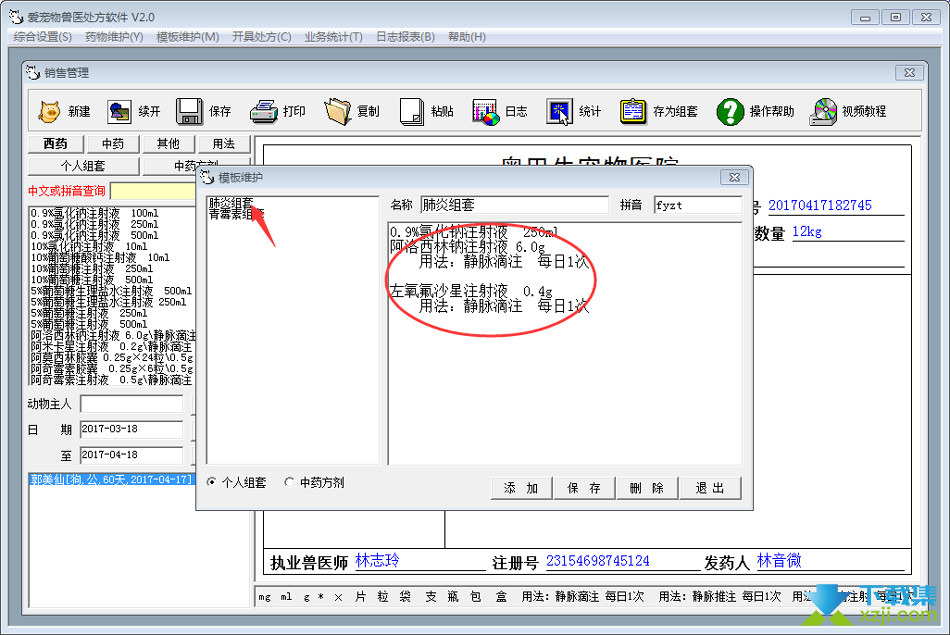The height and width of the screenshot is (635, 950).
Task: Click prescription number 20170417182745
Action: click(820, 205)
